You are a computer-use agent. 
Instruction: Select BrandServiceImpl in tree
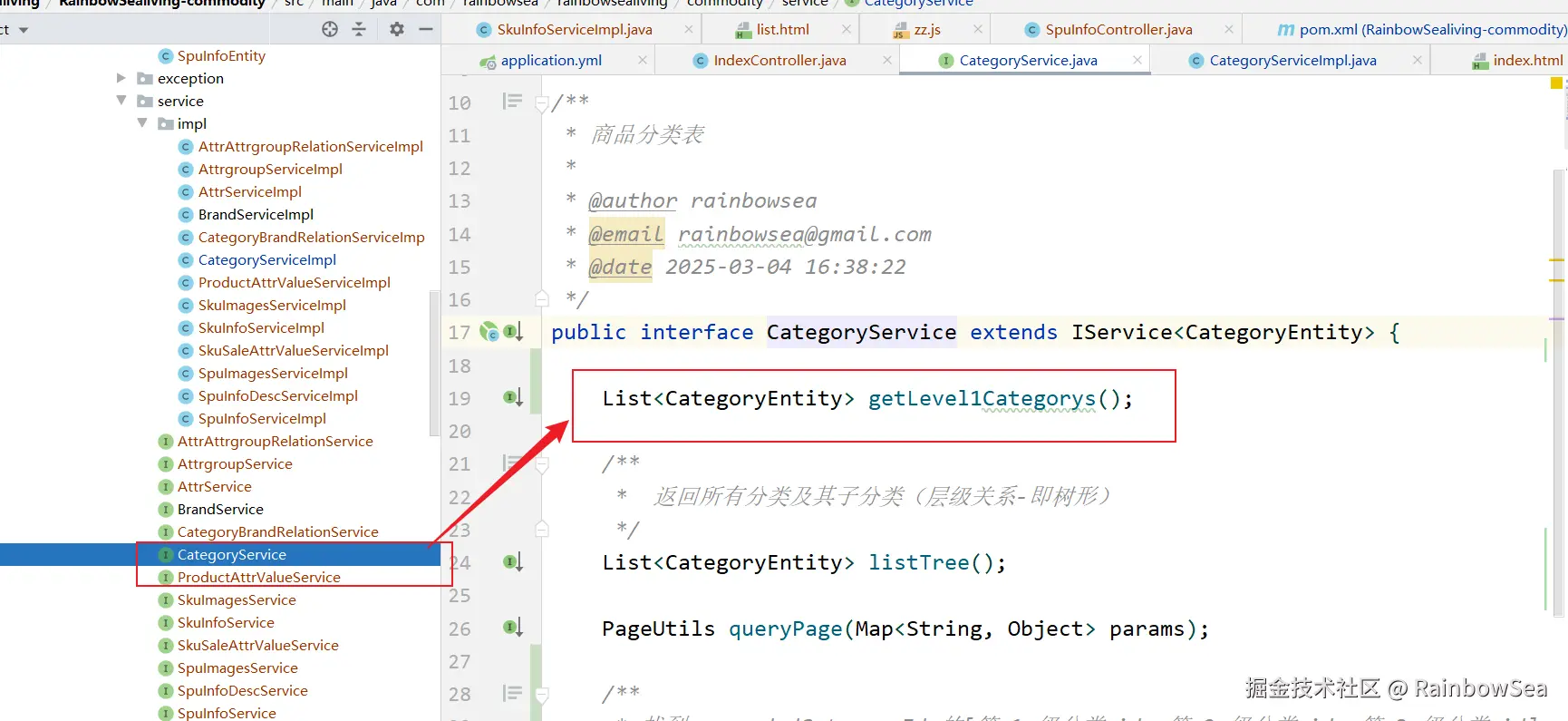pyautogui.click(x=256, y=214)
